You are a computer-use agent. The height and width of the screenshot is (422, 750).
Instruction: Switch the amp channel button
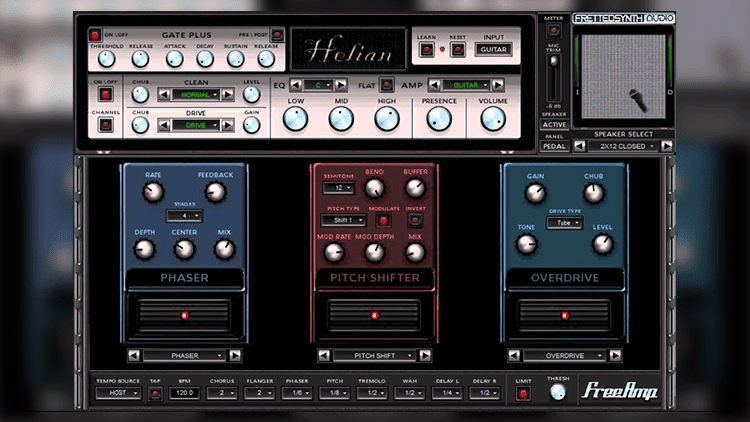105,125
